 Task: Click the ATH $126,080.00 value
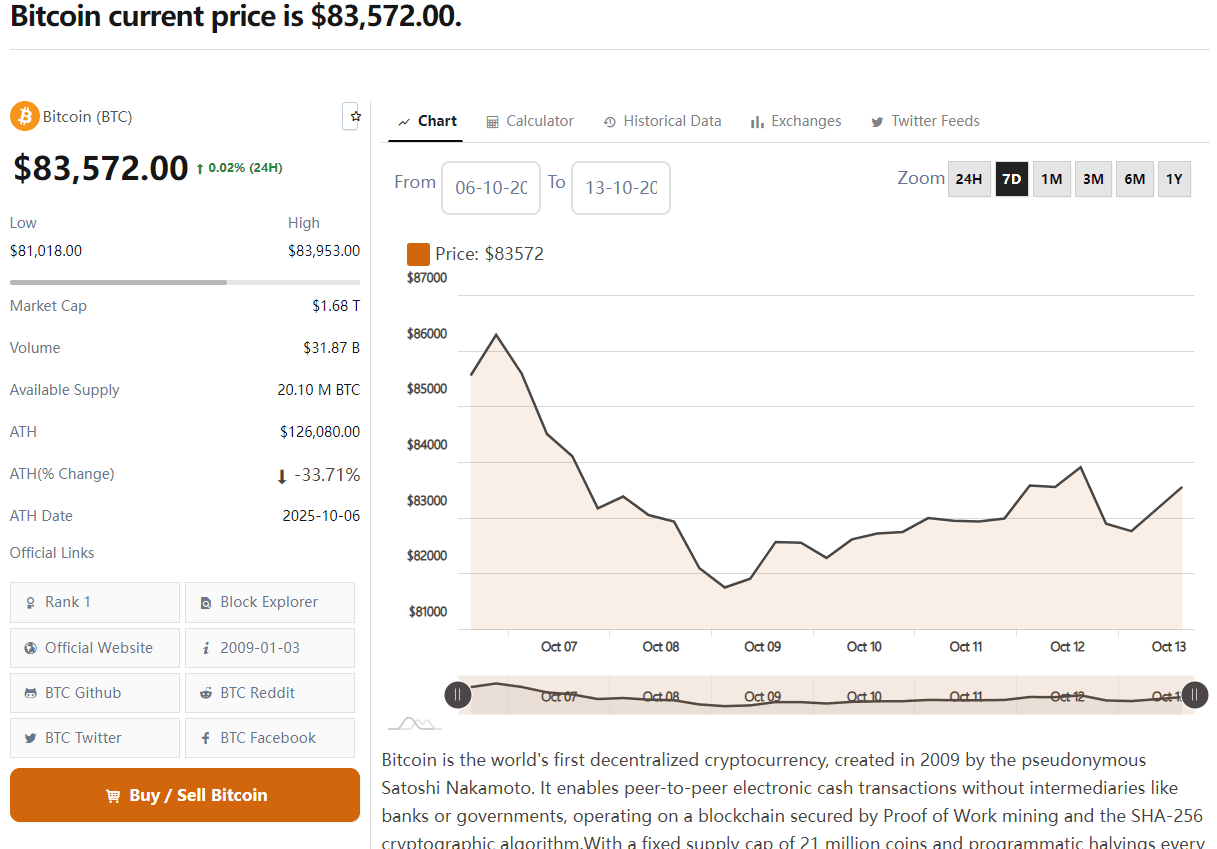320,432
